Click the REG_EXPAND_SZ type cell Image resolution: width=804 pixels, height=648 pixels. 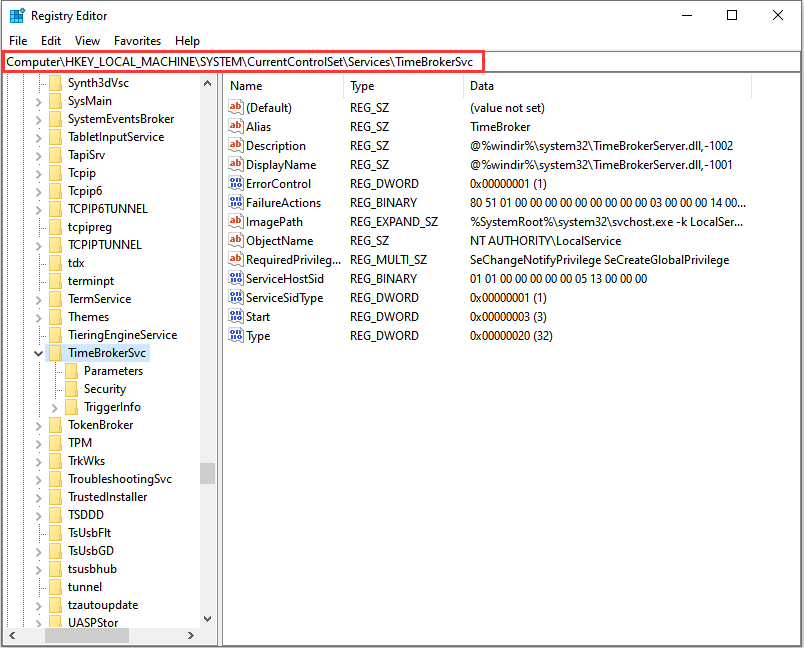[394, 221]
